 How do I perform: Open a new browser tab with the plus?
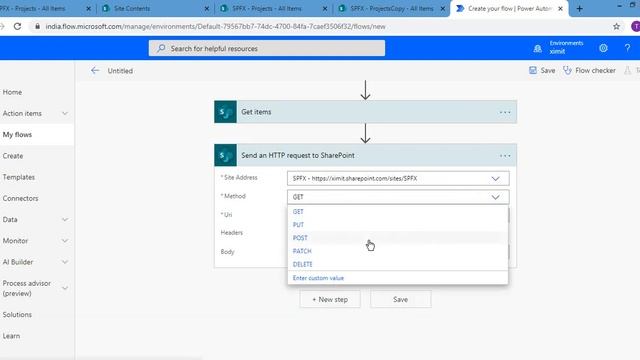click(x=579, y=9)
